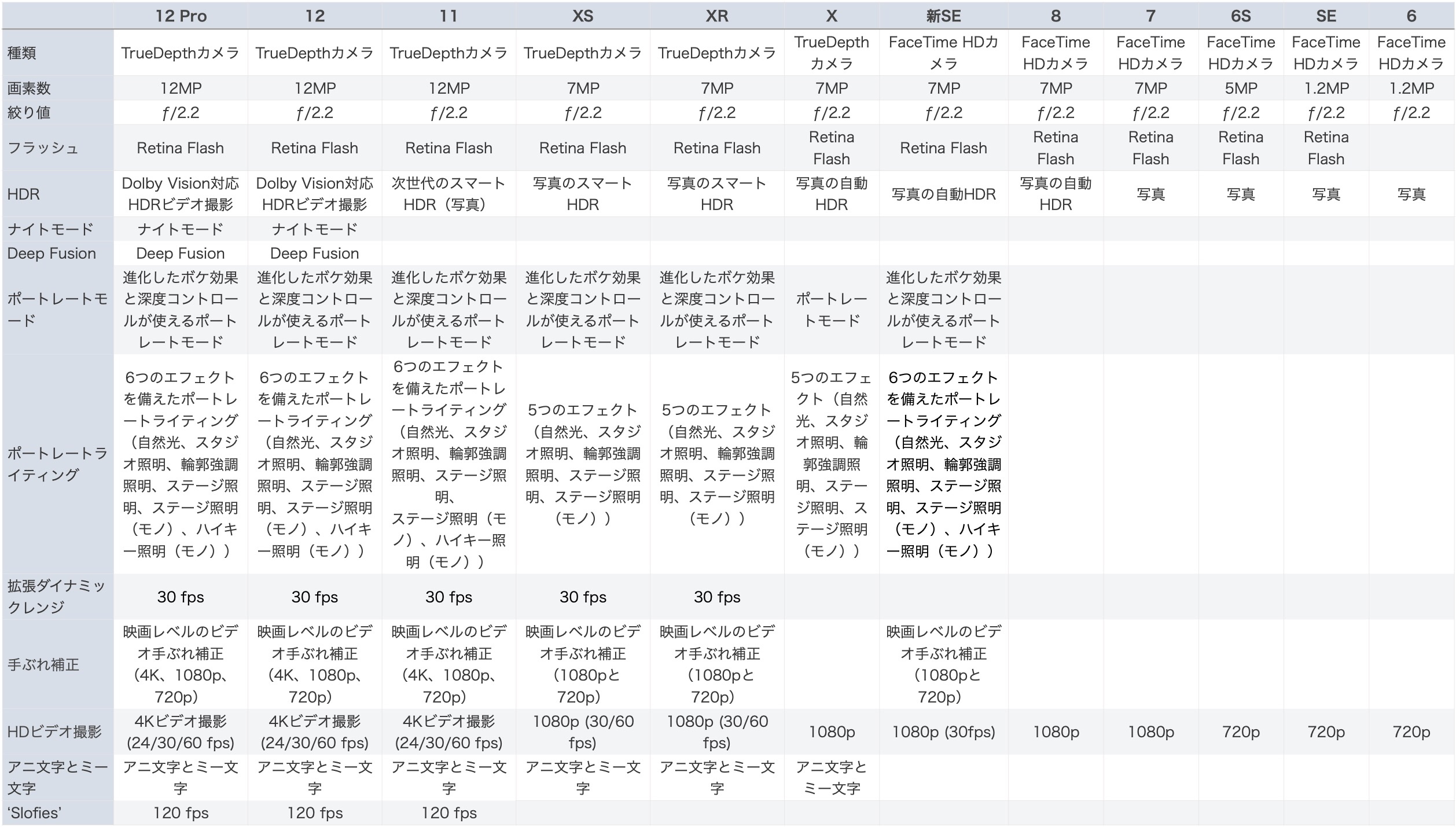Select the 7MP cell in the XS column
This screenshot has height=827, width=1456.
click(583, 88)
